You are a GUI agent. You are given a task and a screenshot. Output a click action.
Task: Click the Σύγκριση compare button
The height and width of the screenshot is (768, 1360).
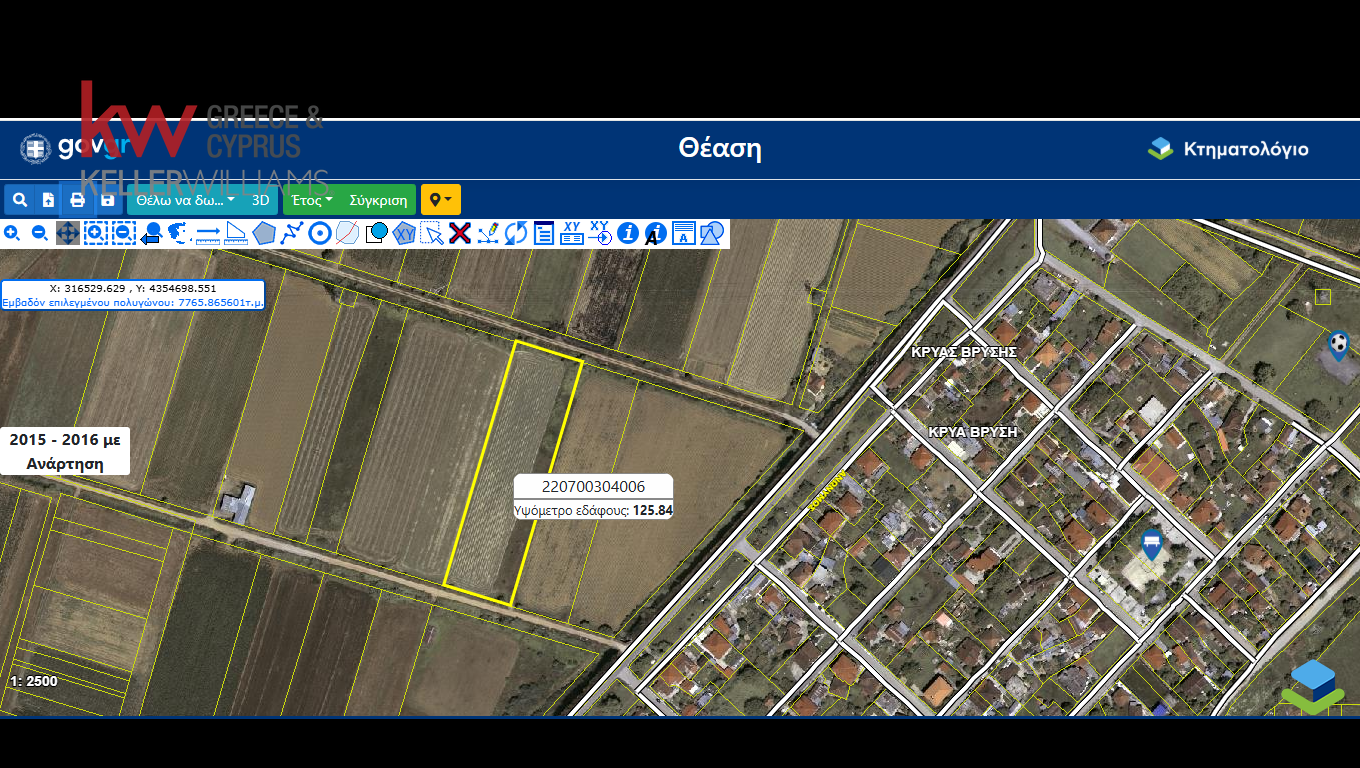(x=379, y=200)
